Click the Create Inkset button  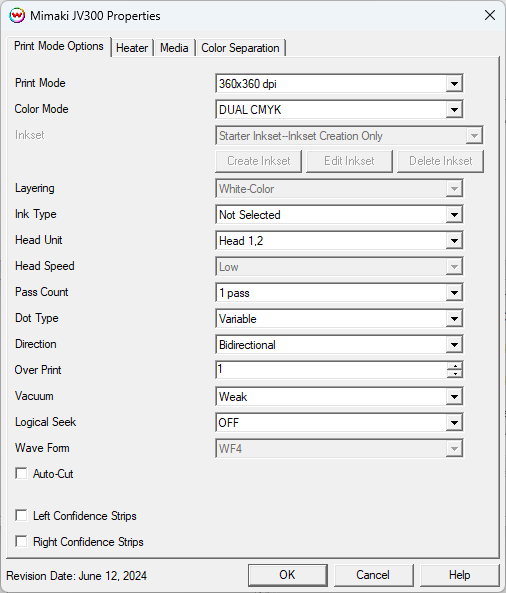[259, 161]
